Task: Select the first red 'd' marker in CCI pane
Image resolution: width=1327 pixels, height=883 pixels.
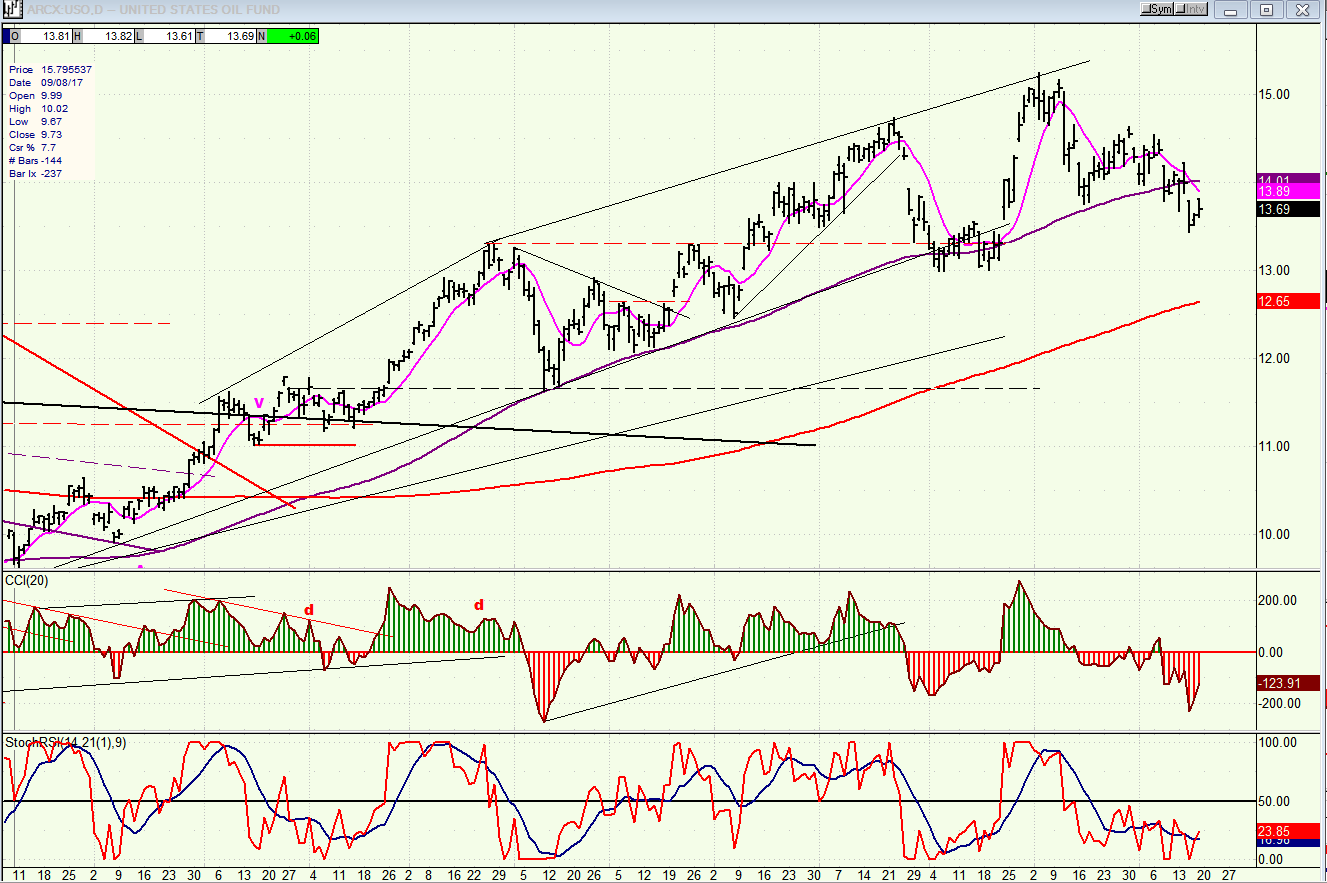Action: click(x=309, y=609)
